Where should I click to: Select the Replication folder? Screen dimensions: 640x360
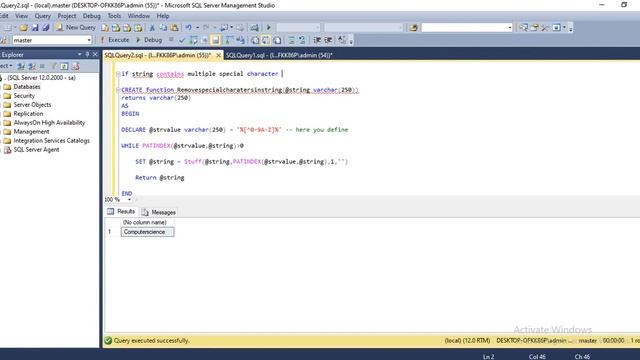point(28,113)
